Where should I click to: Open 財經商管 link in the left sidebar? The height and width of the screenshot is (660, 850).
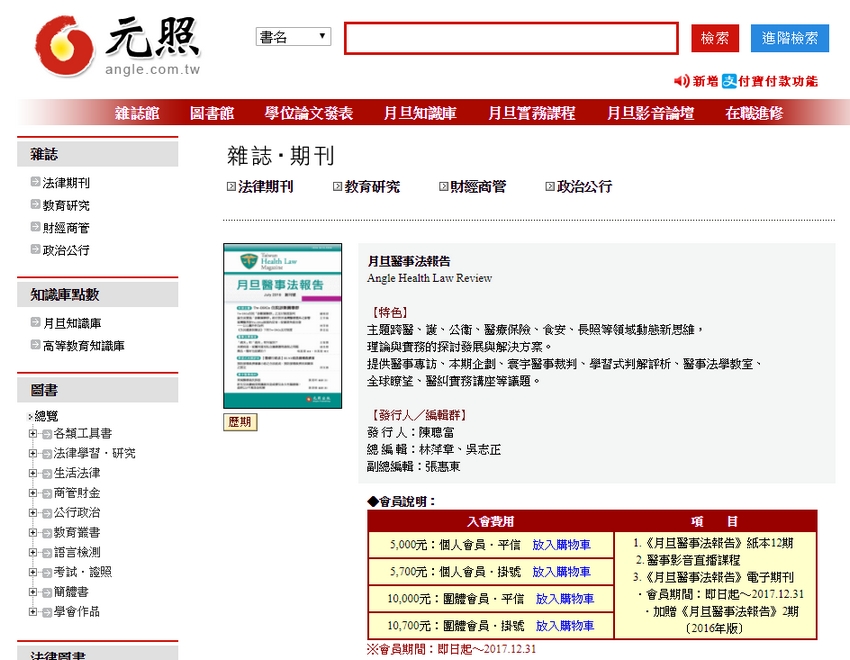(x=66, y=228)
